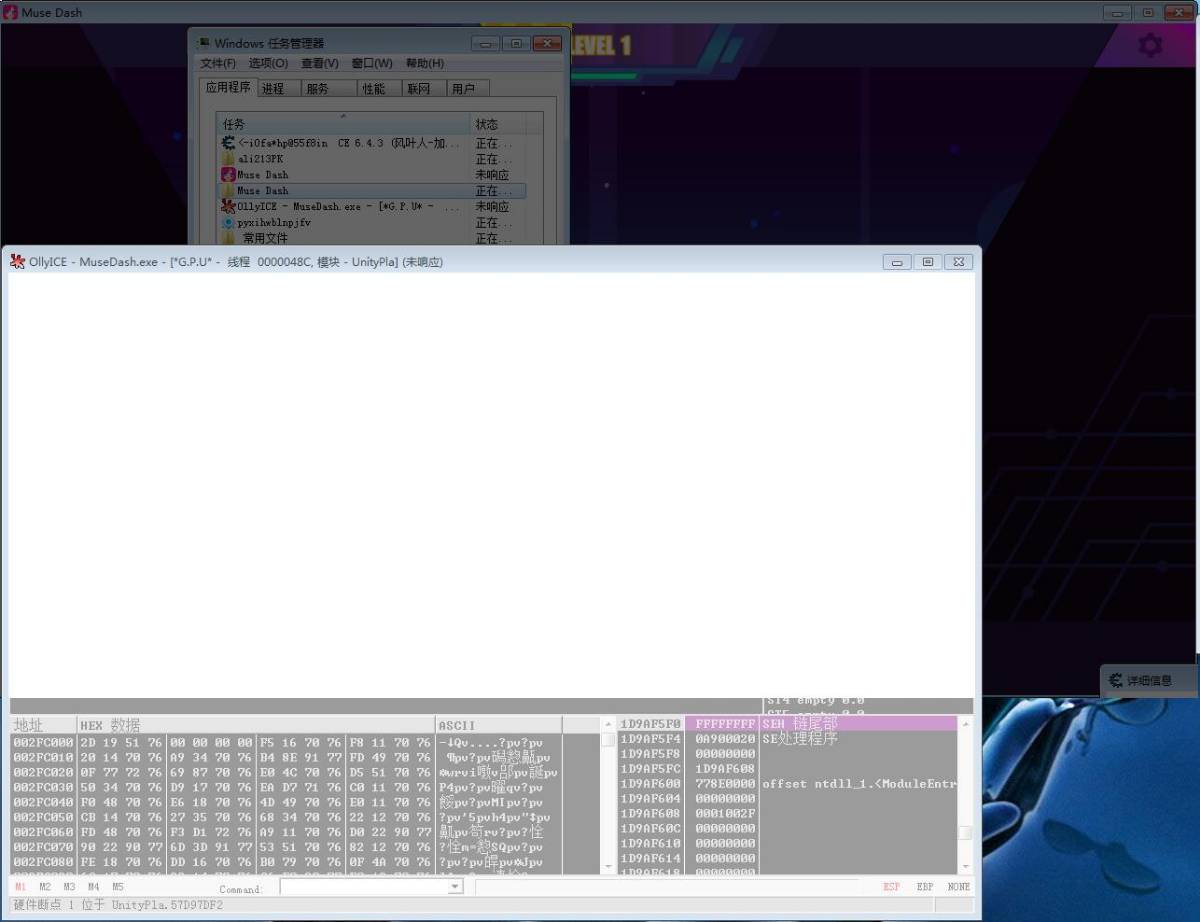The height and width of the screenshot is (922, 1200).
Task: Select stack entry 1D9AF5F0 SEH row
Action: 788,723
